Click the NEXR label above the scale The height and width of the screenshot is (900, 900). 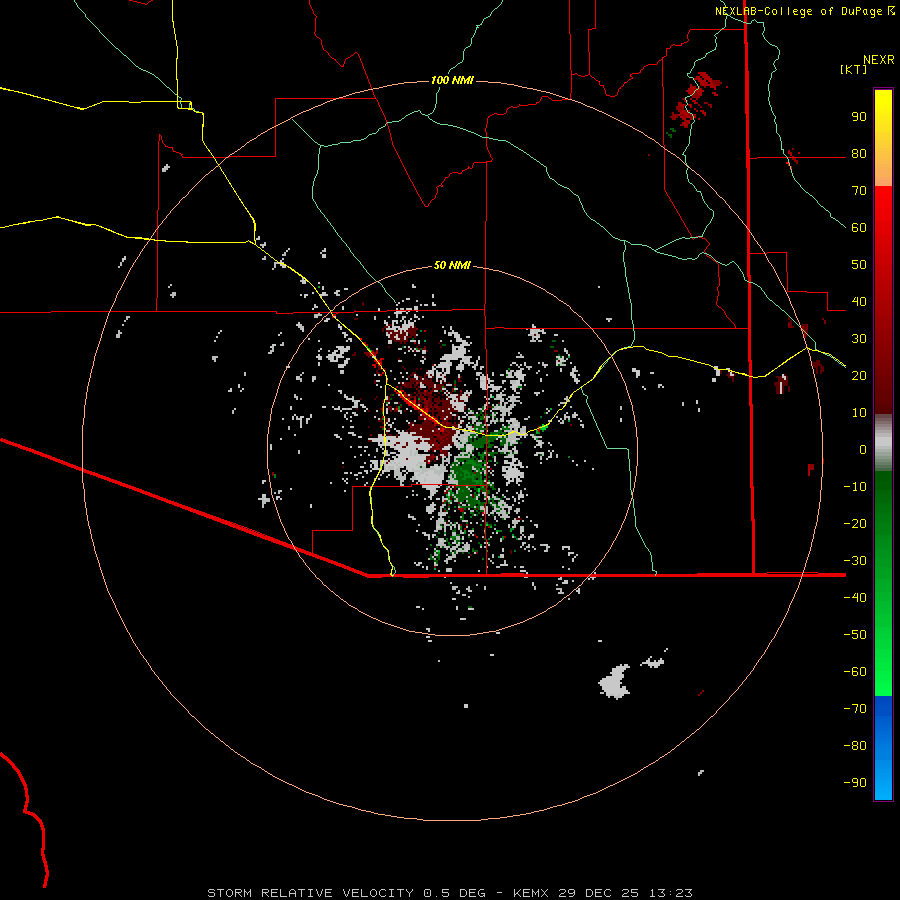click(878, 60)
